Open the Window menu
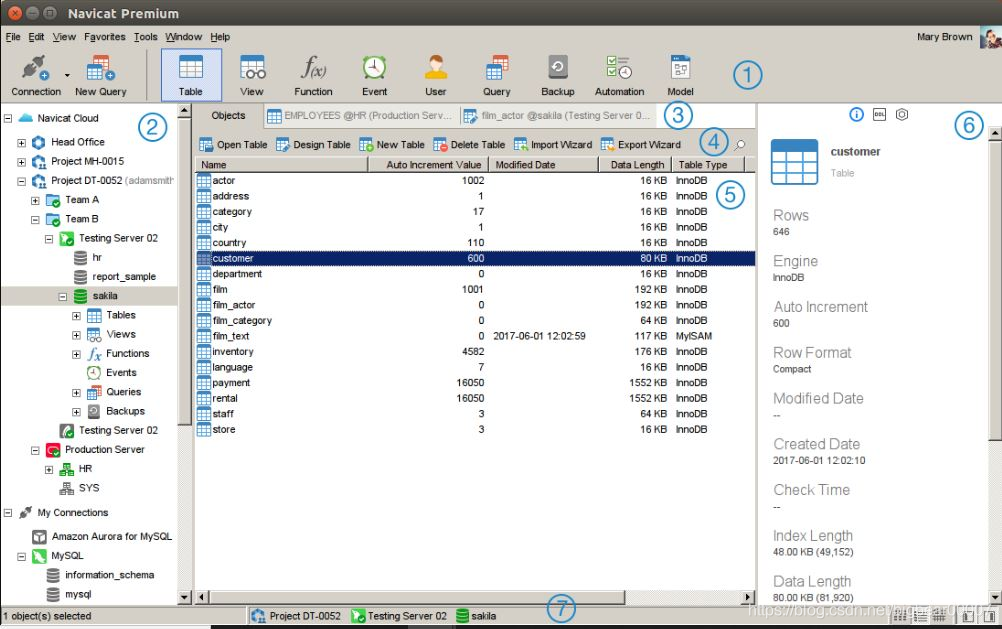 click(x=183, y=37)
